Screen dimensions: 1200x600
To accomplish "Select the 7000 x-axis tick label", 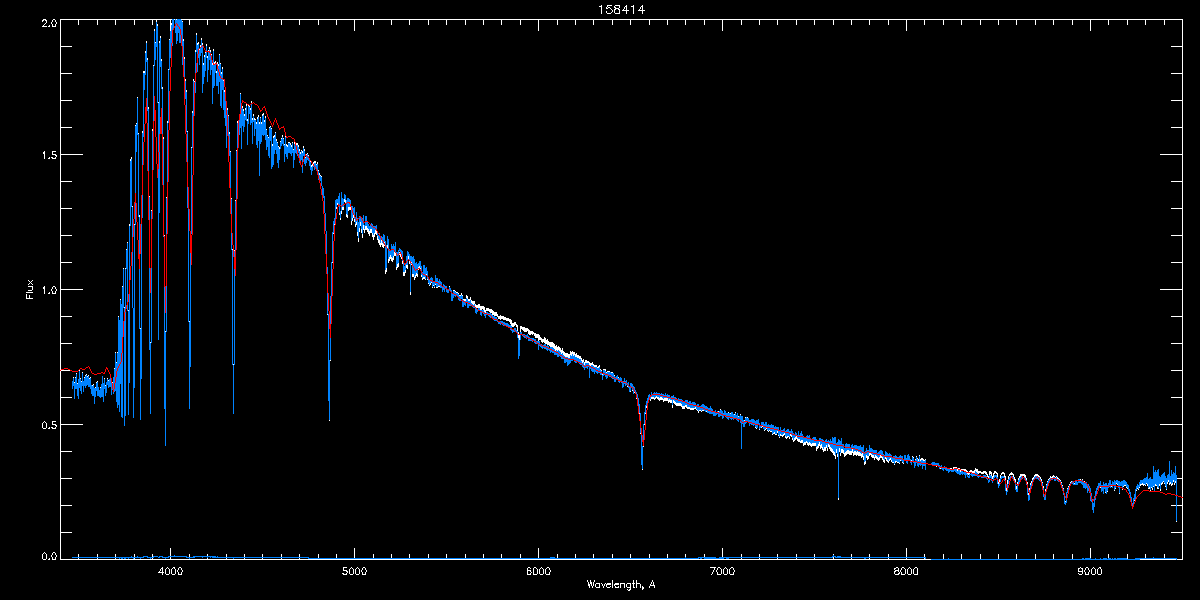I will point(722,571).
